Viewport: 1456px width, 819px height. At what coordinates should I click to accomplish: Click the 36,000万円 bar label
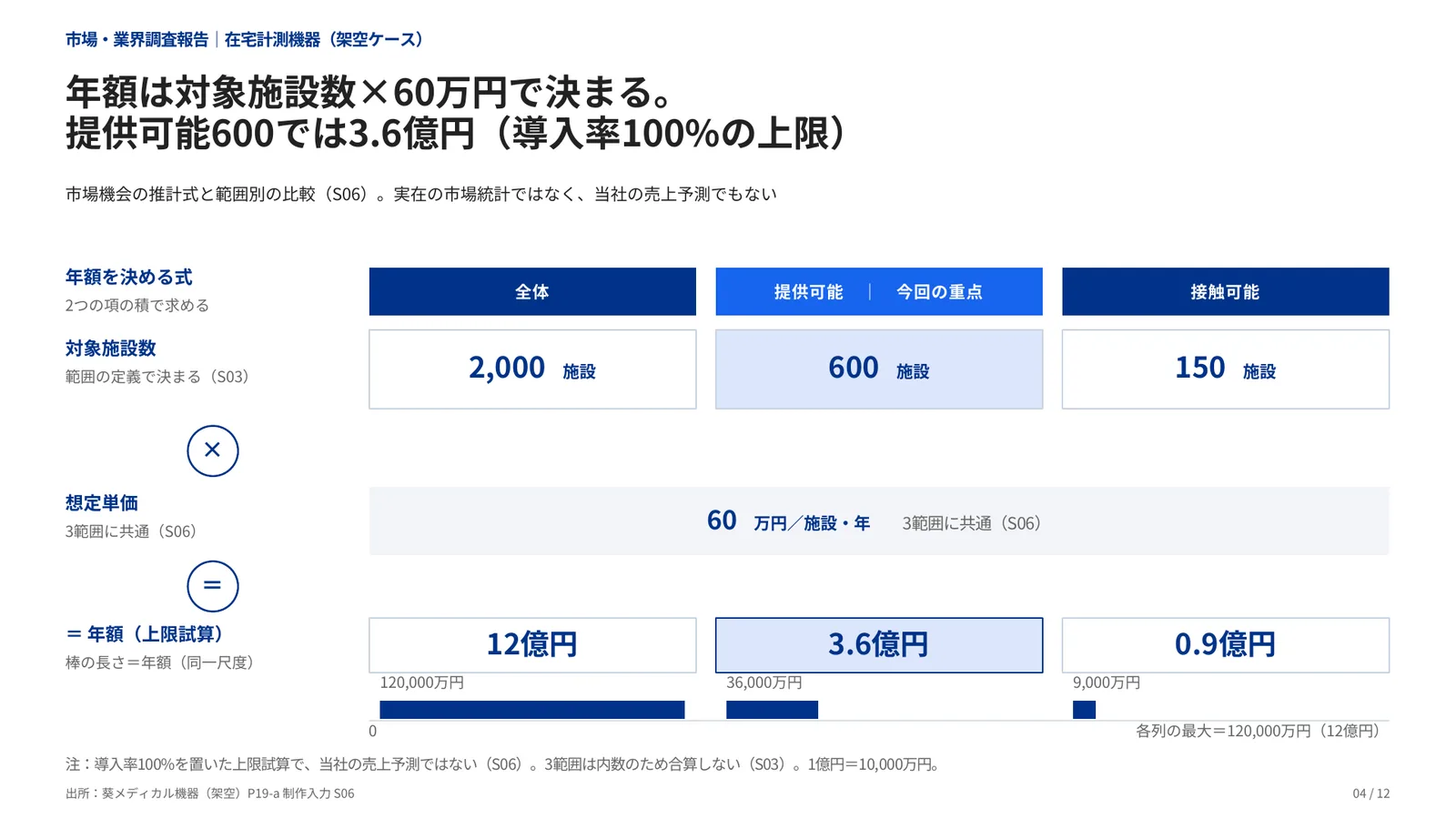tap(764, 682)
